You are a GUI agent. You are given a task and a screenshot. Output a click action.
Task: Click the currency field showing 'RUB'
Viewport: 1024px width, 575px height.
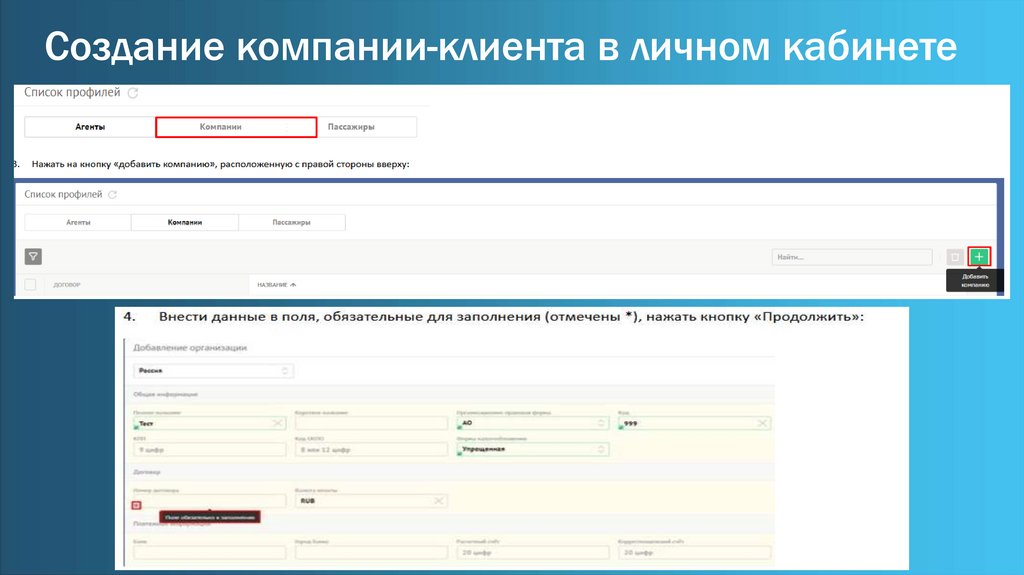tap(371, 501)
